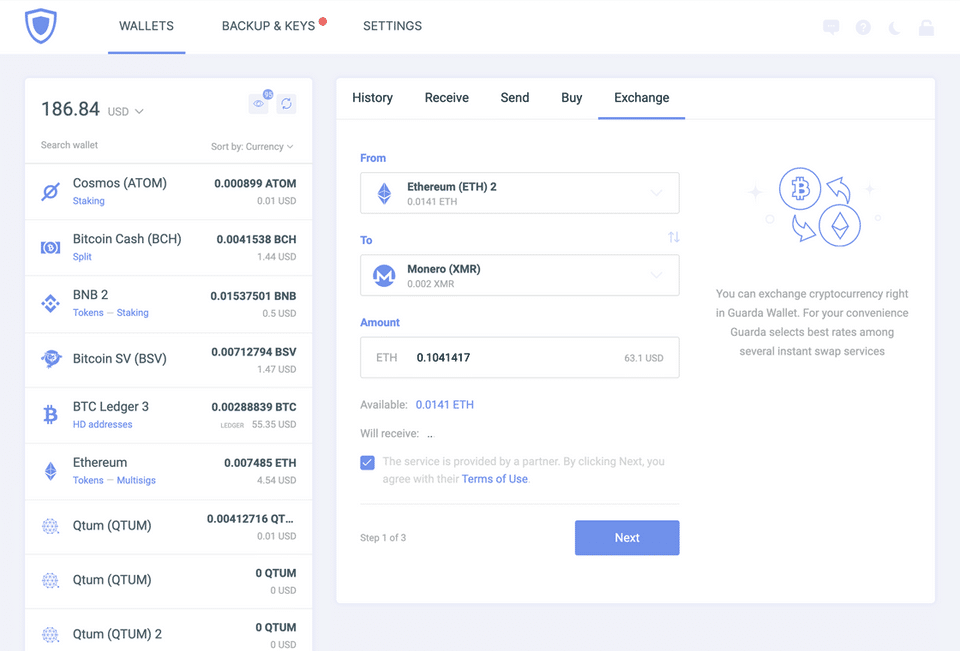Viewport: 960px width, 651px height.
Task: Click Monero icon in To field
Action: point(384,276)
